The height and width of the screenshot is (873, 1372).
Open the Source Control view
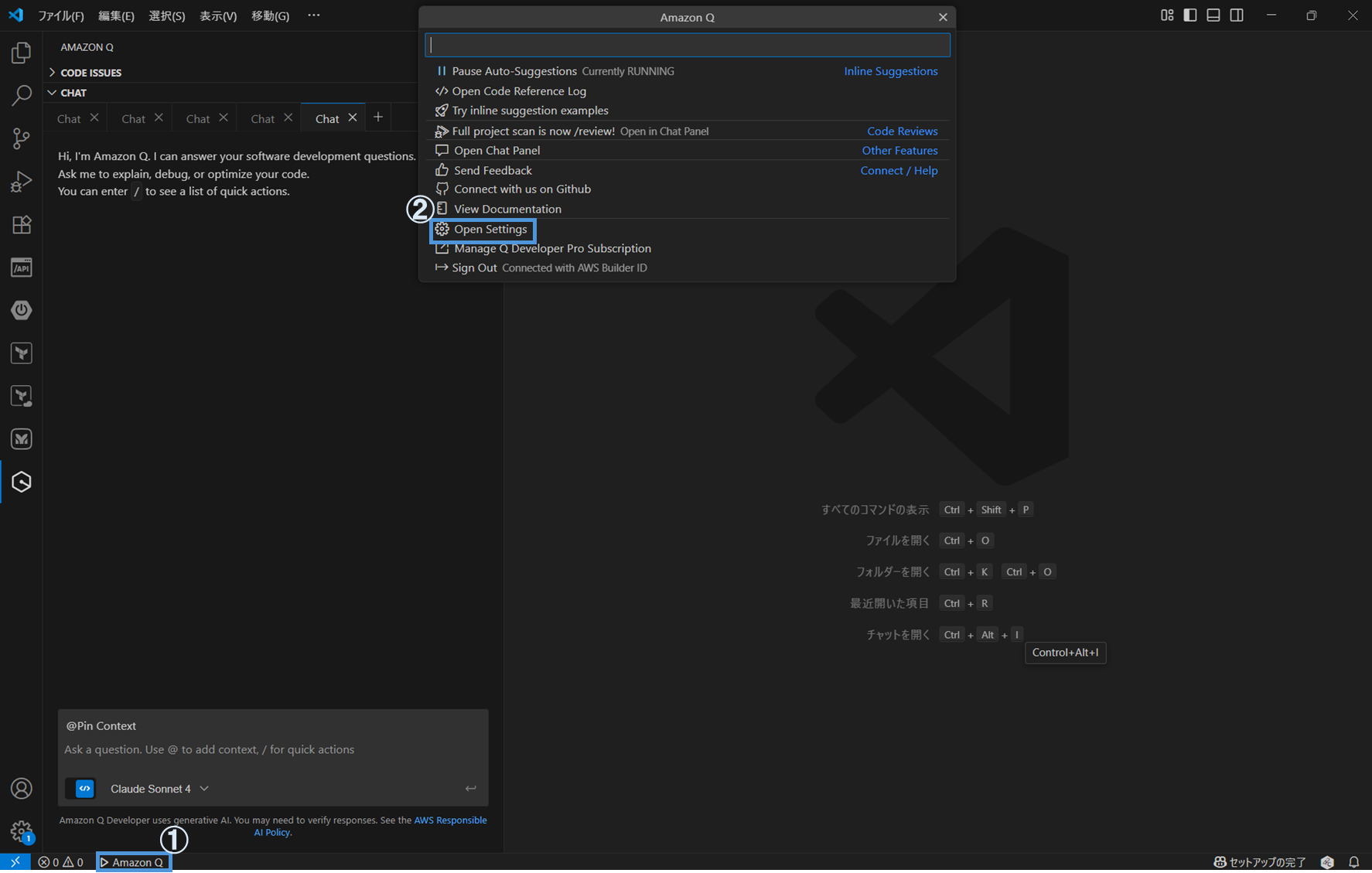(22, 138)
